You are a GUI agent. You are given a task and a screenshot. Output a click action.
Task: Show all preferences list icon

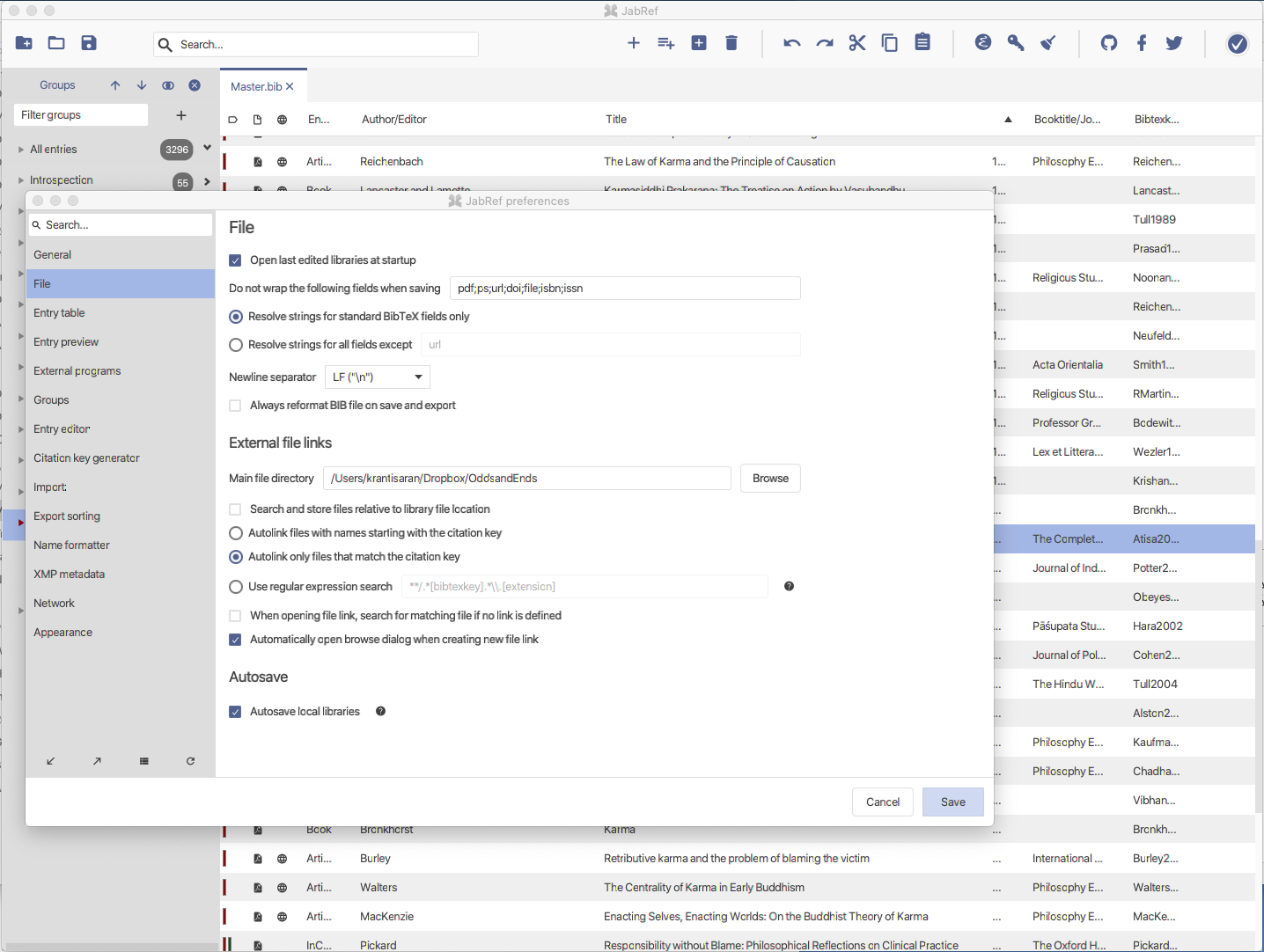144,761
